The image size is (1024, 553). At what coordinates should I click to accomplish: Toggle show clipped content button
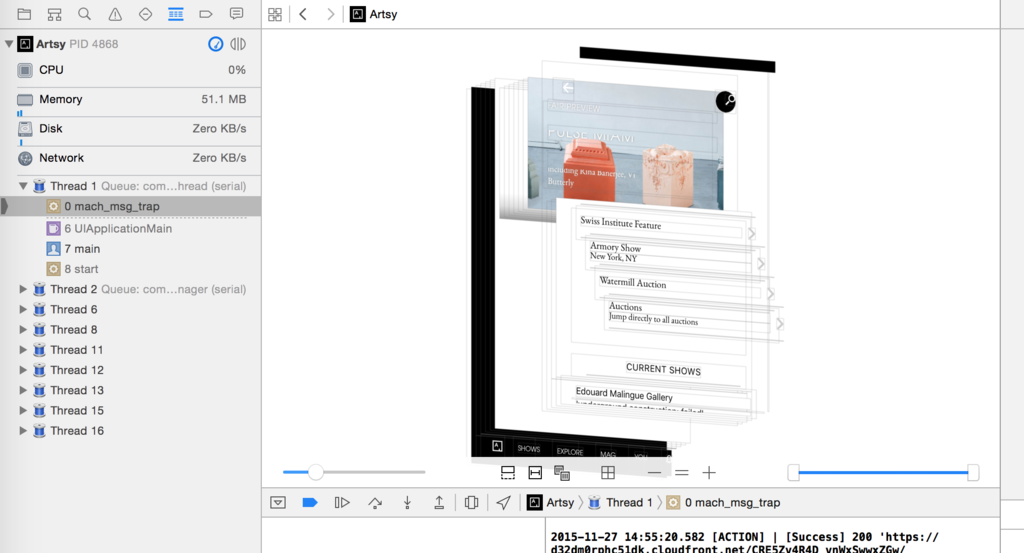(x=507, y=473)
